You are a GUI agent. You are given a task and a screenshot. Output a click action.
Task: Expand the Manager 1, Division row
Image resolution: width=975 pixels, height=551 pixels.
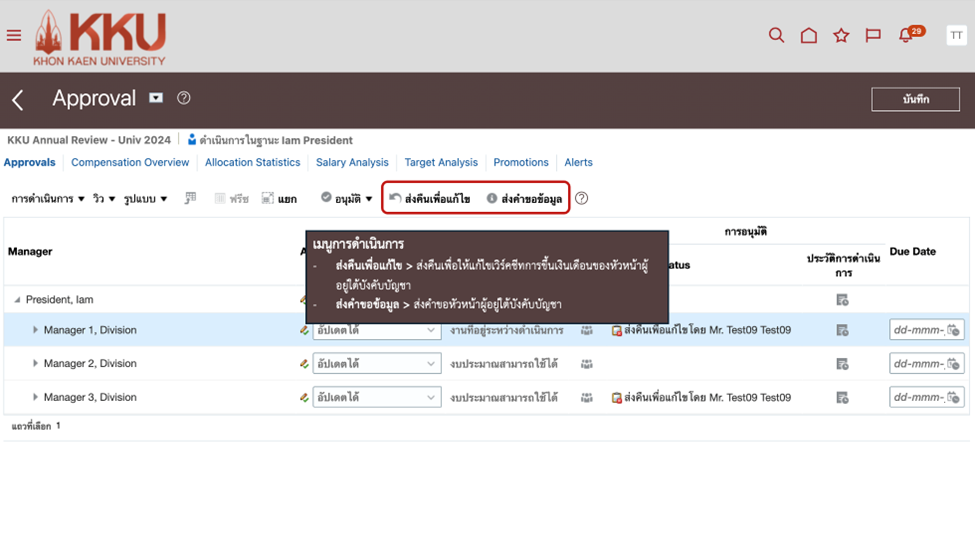coord(35,330)
